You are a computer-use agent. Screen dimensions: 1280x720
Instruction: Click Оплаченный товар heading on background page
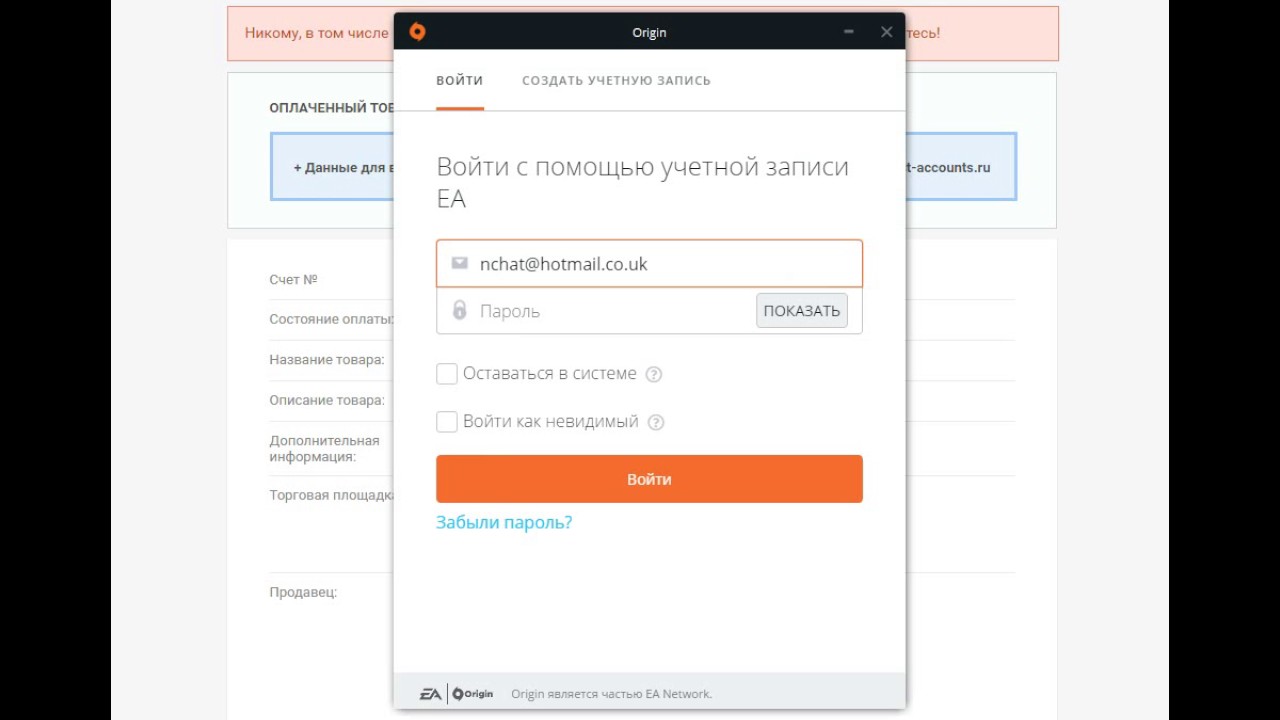(x=332, y=108)
